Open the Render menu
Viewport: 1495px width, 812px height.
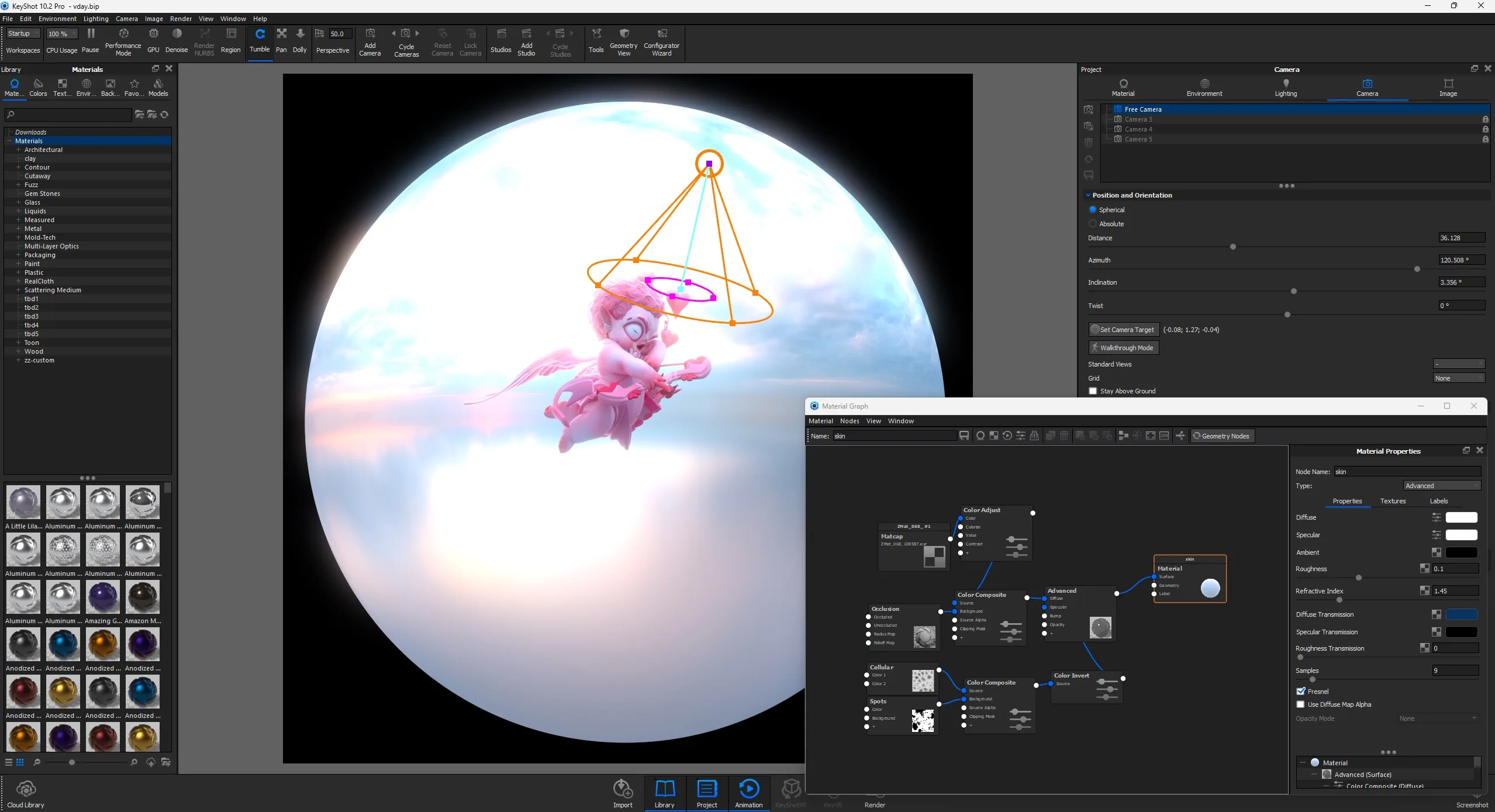pyautogui.click(x=181, y=19)
